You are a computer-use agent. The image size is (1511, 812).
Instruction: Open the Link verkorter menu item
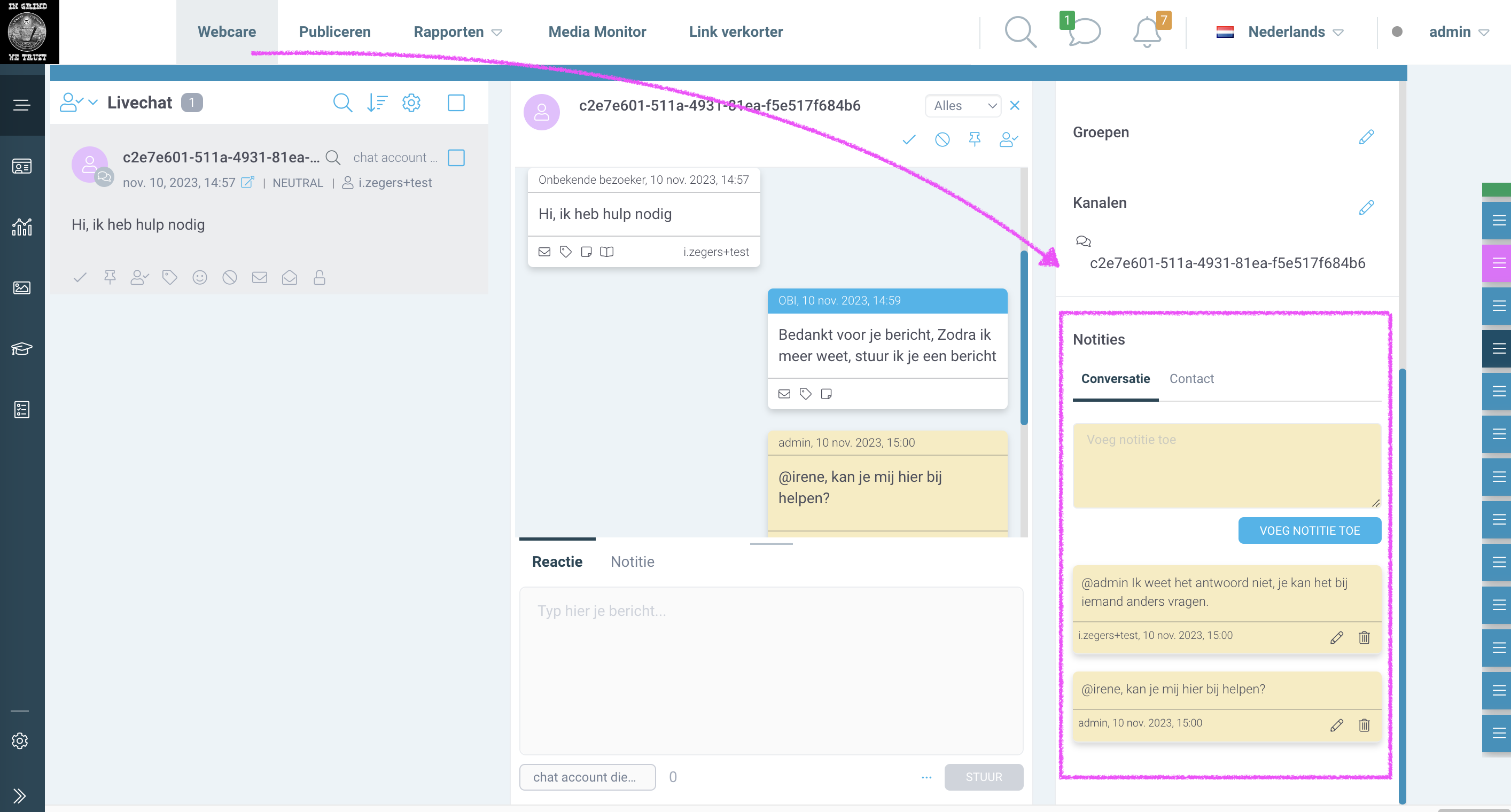click(736, 32)
